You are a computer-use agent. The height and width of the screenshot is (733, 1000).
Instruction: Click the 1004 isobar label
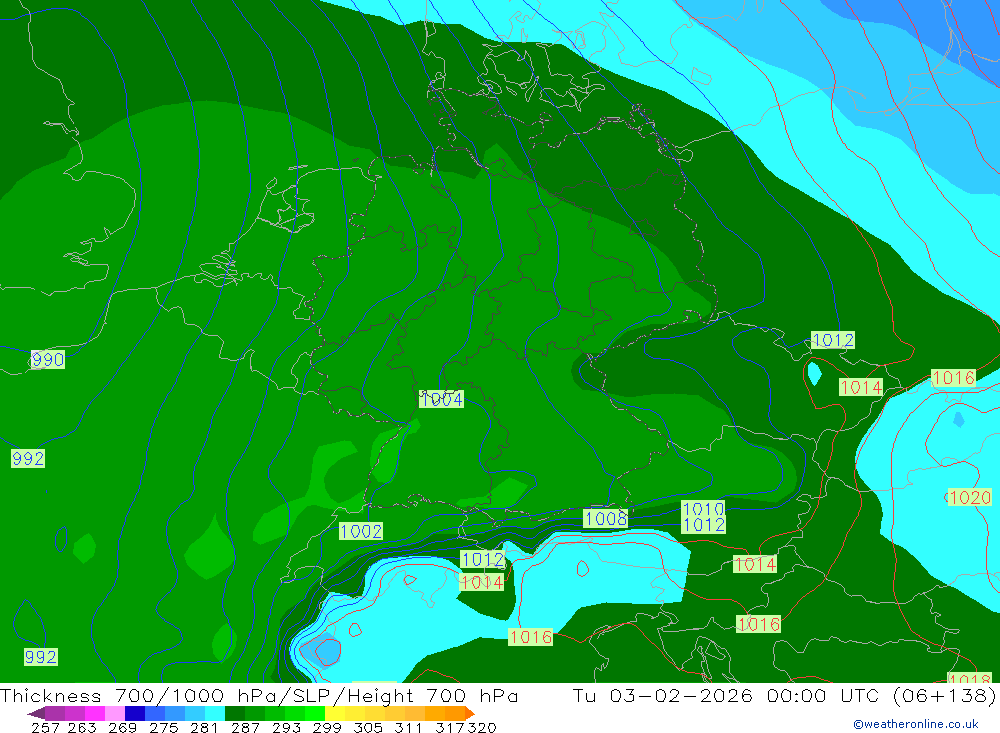tap(441, 399)
